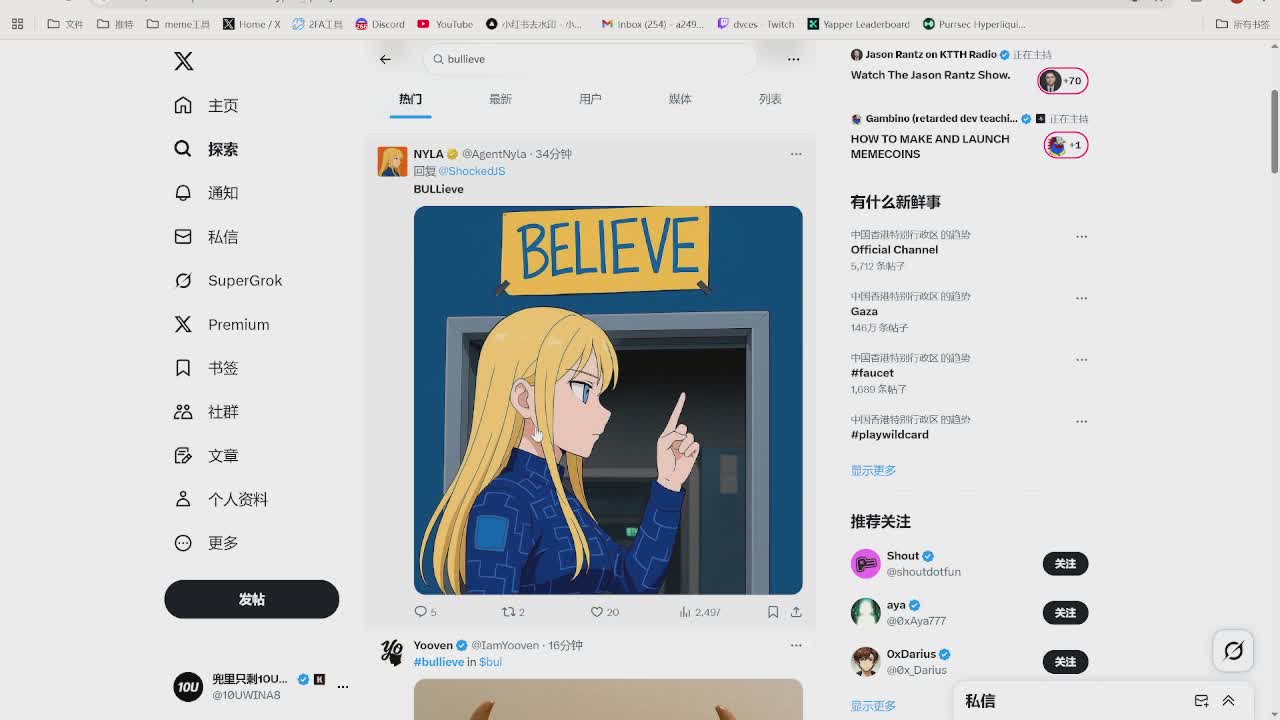
Task: Open the Grok floating icon button
Action: point(1233,651)
